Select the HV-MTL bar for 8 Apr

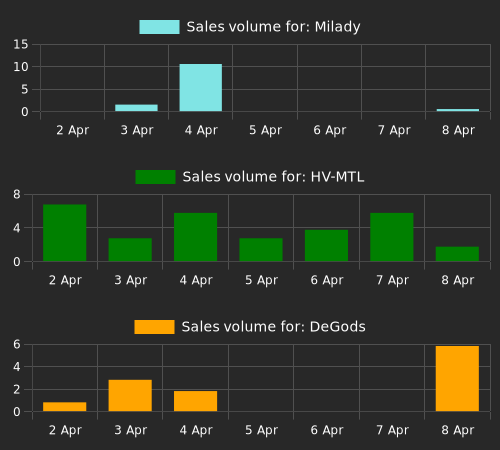[457, 254]
